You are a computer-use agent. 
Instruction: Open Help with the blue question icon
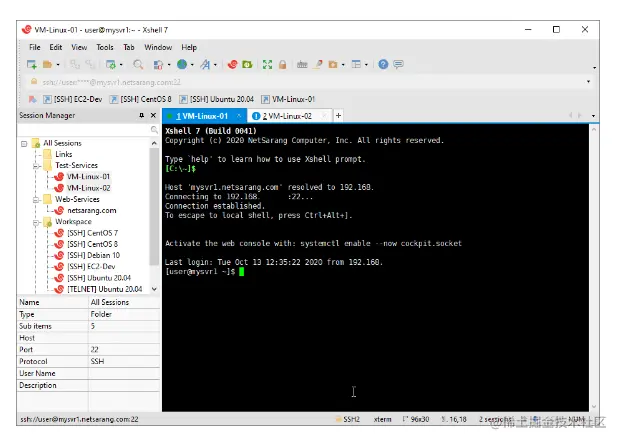[383, 64]
